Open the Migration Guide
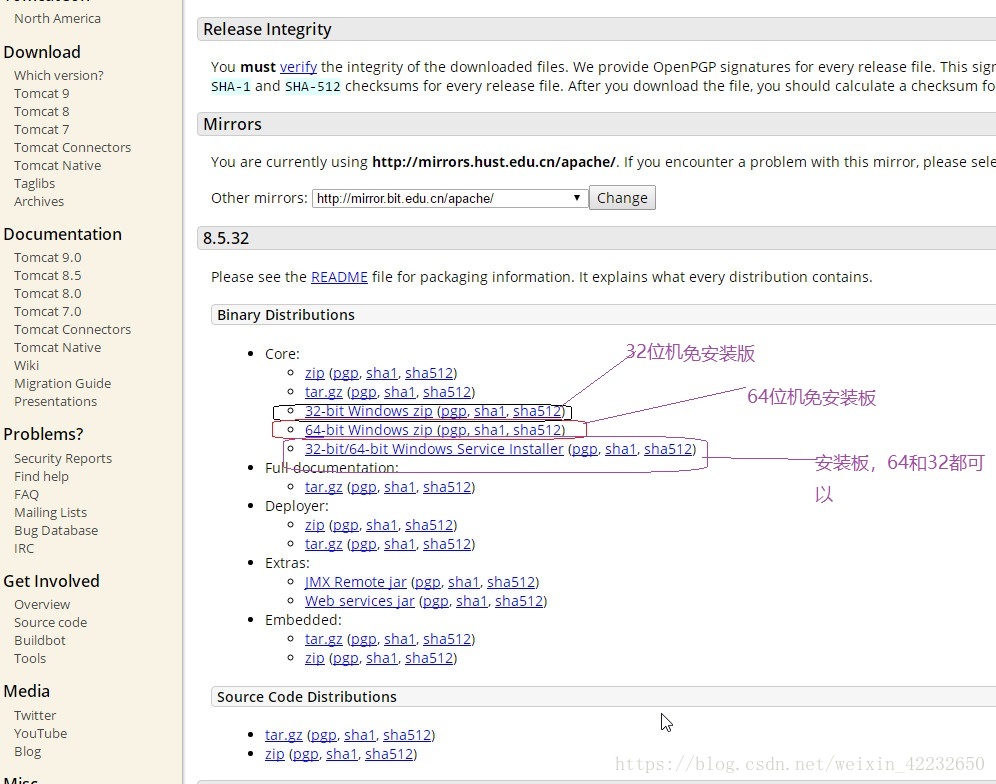 (x=62, y=384)
